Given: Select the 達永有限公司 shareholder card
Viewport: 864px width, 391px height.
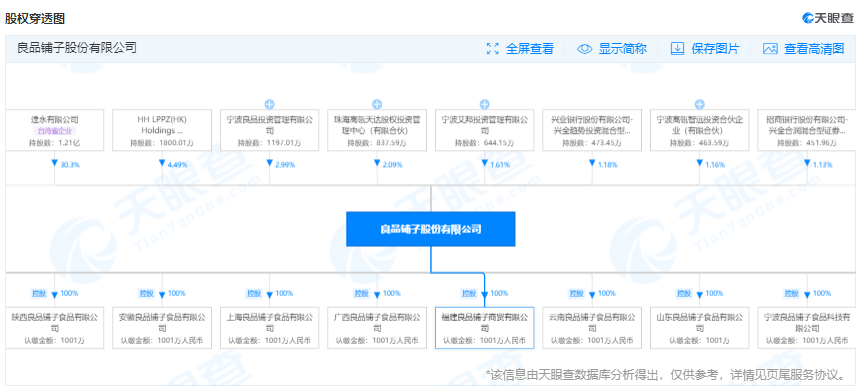Looking at the screenshot, I should [x=55, y=130].
